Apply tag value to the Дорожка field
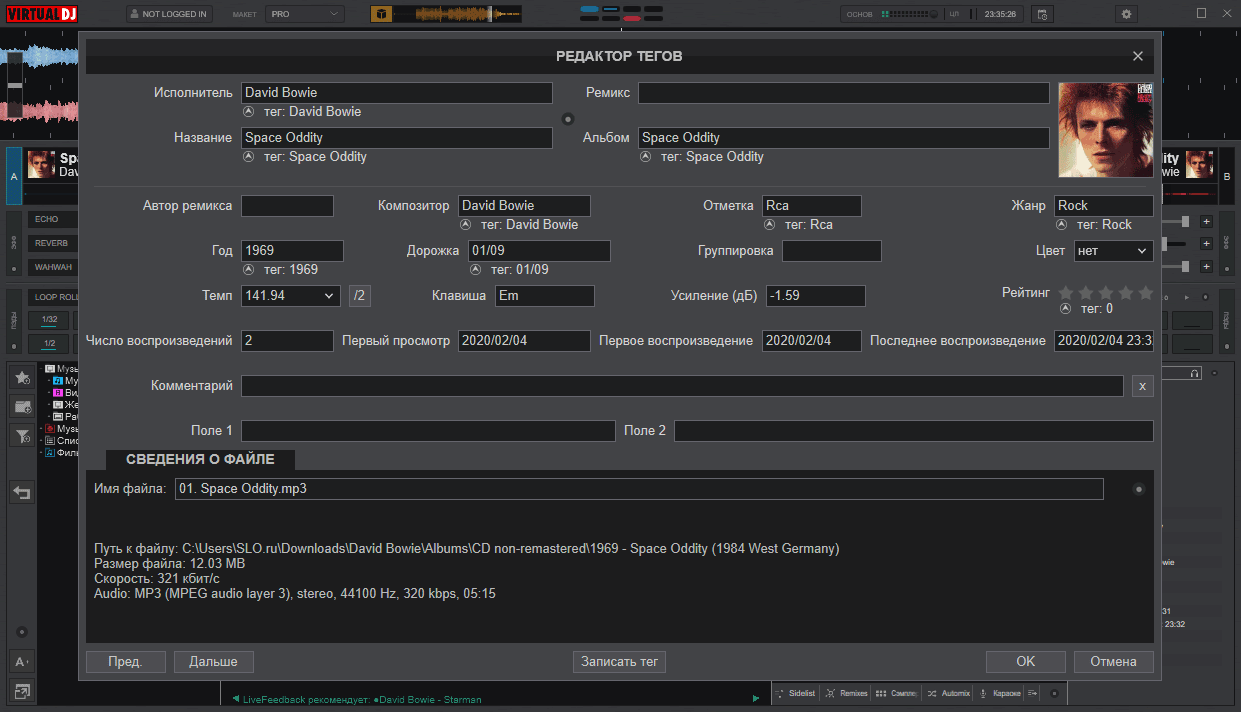 pyautogui.click(x=476, y=270)
